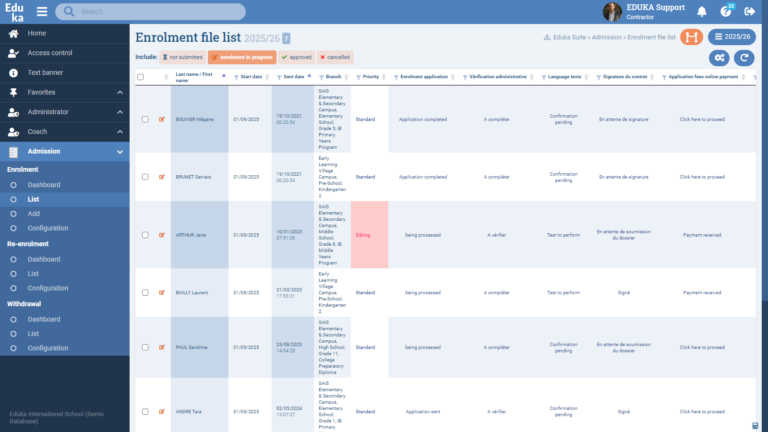Go to Re-enrolment Dashboard
This screenshot has height=432, width=768.
tap(44, 259)
